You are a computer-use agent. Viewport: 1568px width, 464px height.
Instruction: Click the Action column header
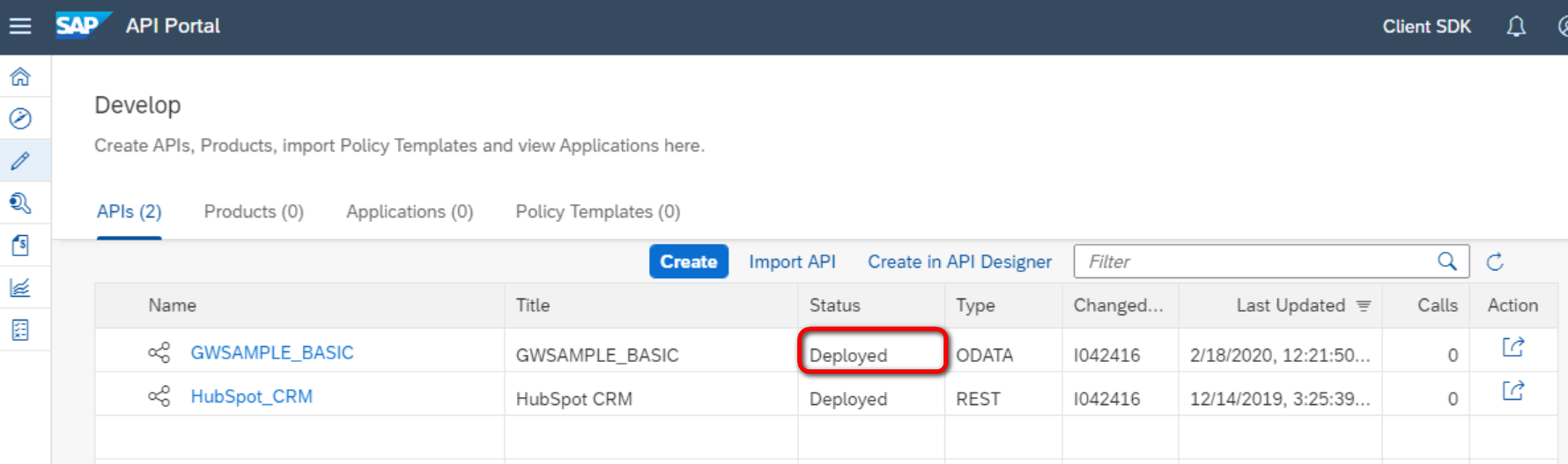pos(1513,306)
